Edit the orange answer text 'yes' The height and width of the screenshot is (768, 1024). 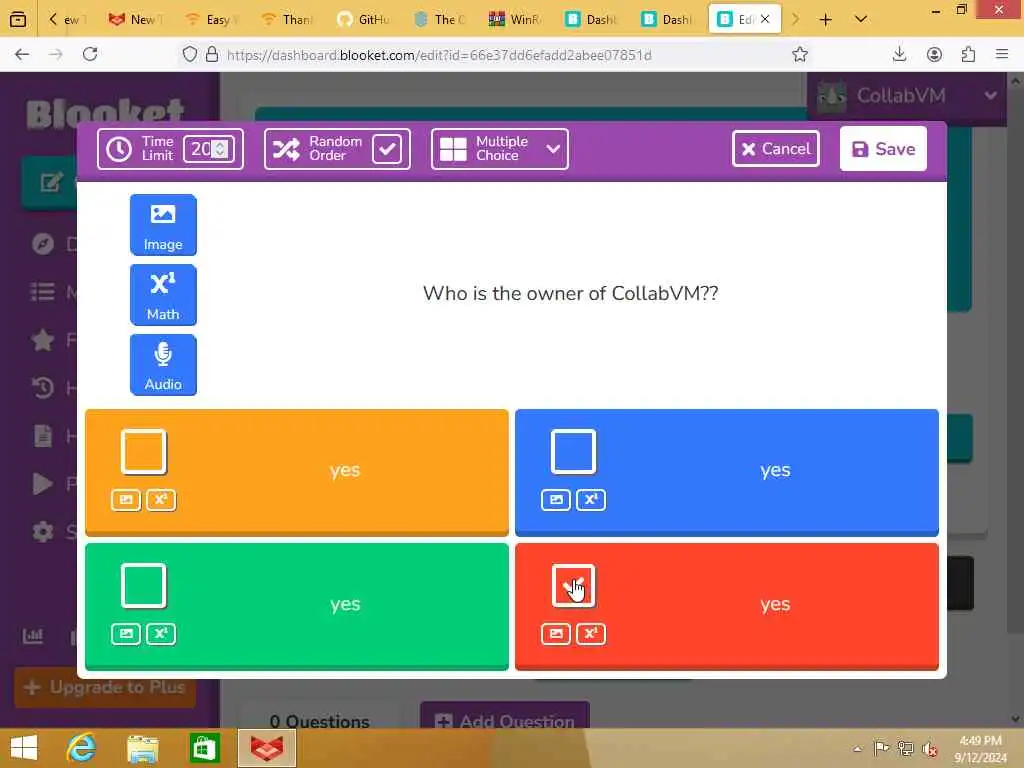point(345,470)
